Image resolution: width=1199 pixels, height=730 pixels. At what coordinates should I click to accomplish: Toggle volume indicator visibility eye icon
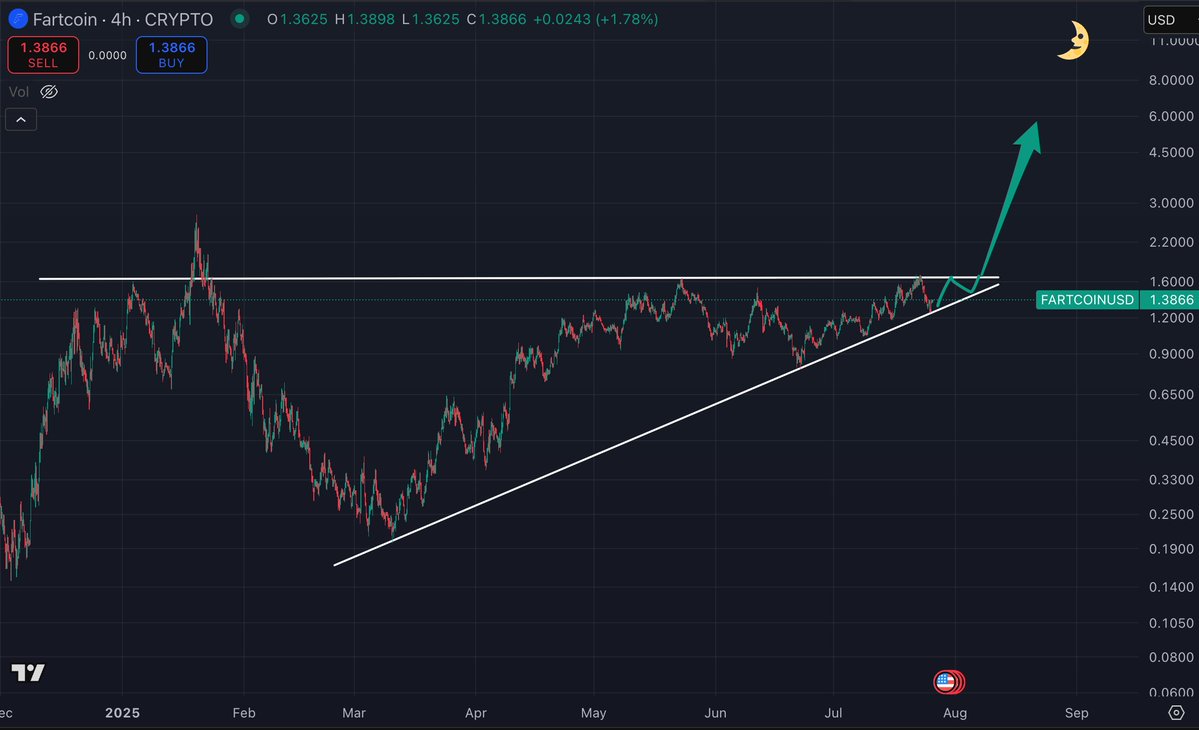(49, 92)
